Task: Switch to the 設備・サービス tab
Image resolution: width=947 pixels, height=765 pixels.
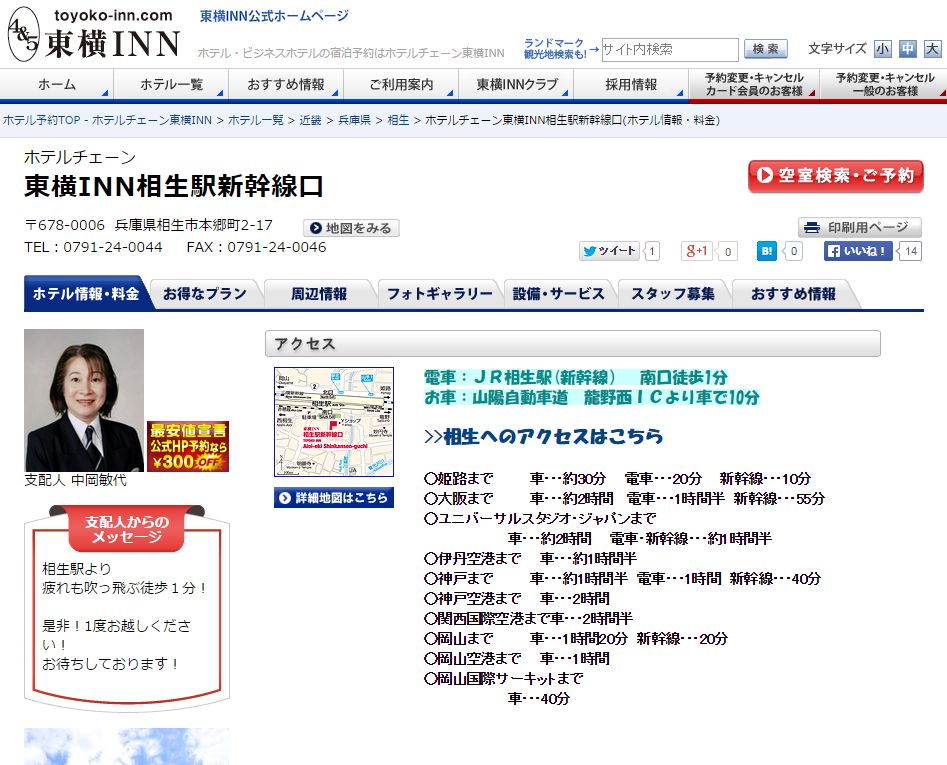Action: coord(558,293)
